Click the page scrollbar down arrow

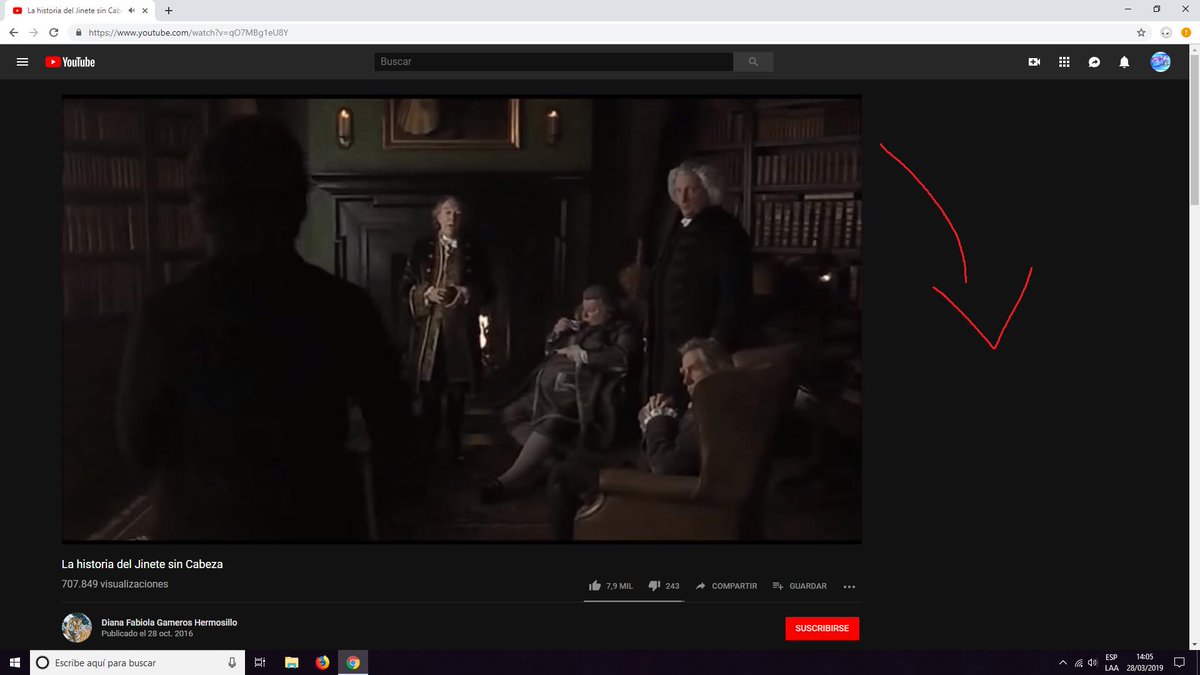click(1194, 643)
